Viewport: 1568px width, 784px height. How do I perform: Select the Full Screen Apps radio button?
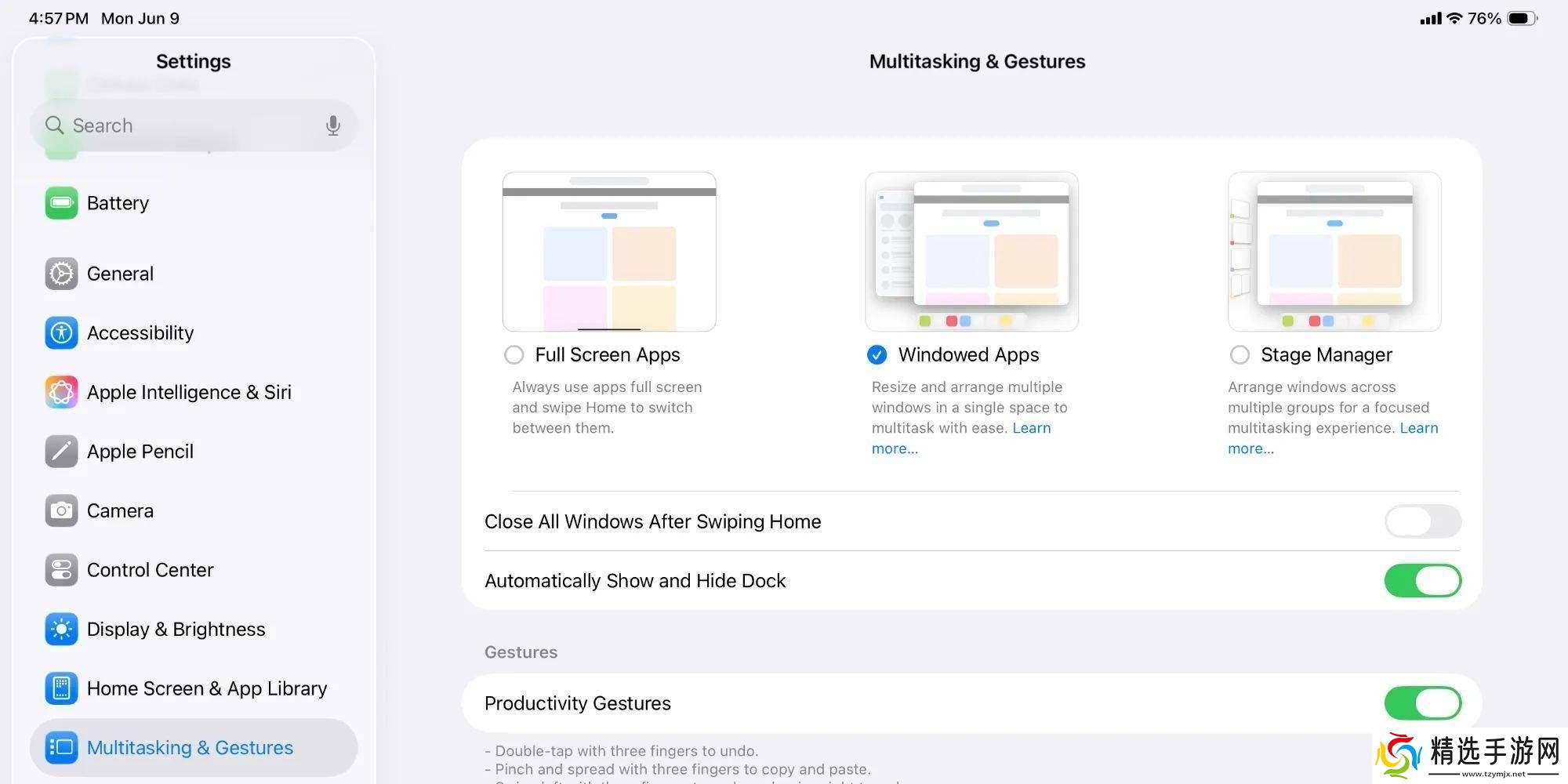click(x=514, y=355)
